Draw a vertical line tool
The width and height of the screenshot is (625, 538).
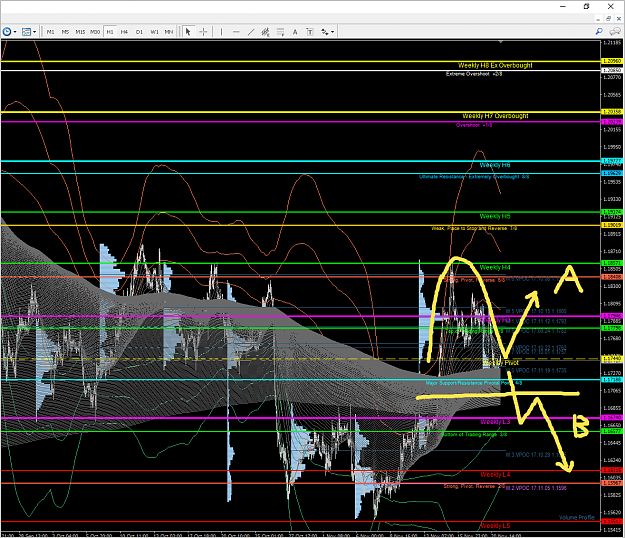(x=221, y=31)
